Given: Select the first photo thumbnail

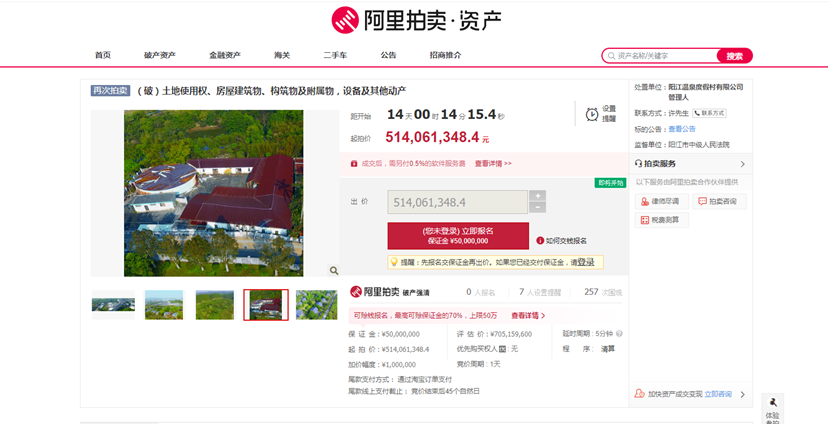Looking at the screenshot, I should pos(113,305).
